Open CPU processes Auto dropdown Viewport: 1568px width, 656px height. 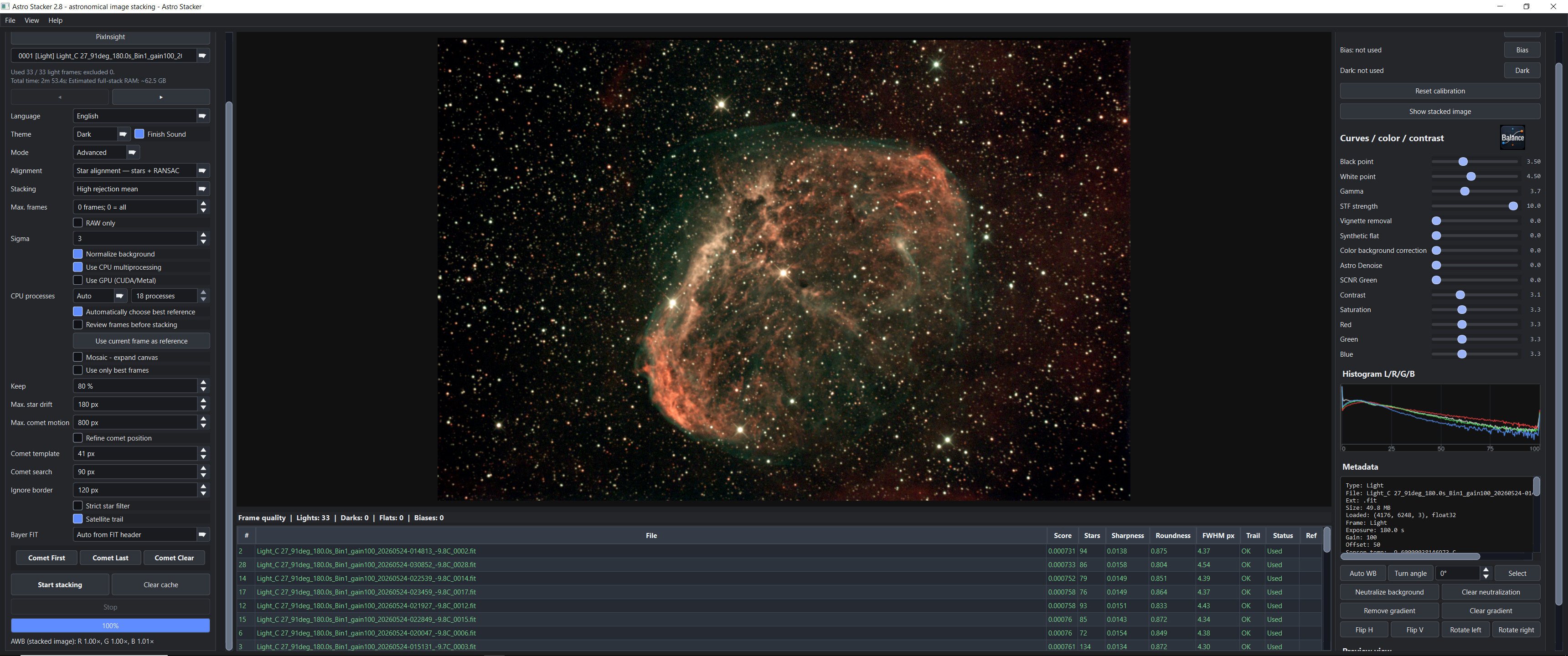[x=100, y=297]
